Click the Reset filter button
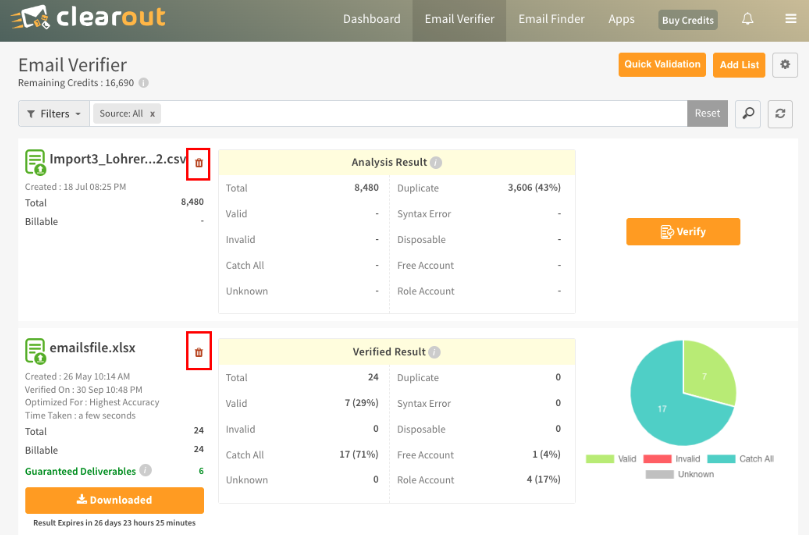The image size is (809, 535). pos(707,114)
